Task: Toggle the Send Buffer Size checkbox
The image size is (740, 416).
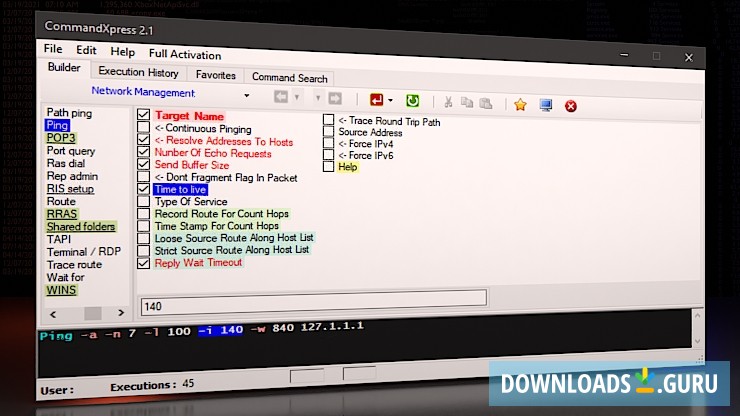Action: click(143, 164)
